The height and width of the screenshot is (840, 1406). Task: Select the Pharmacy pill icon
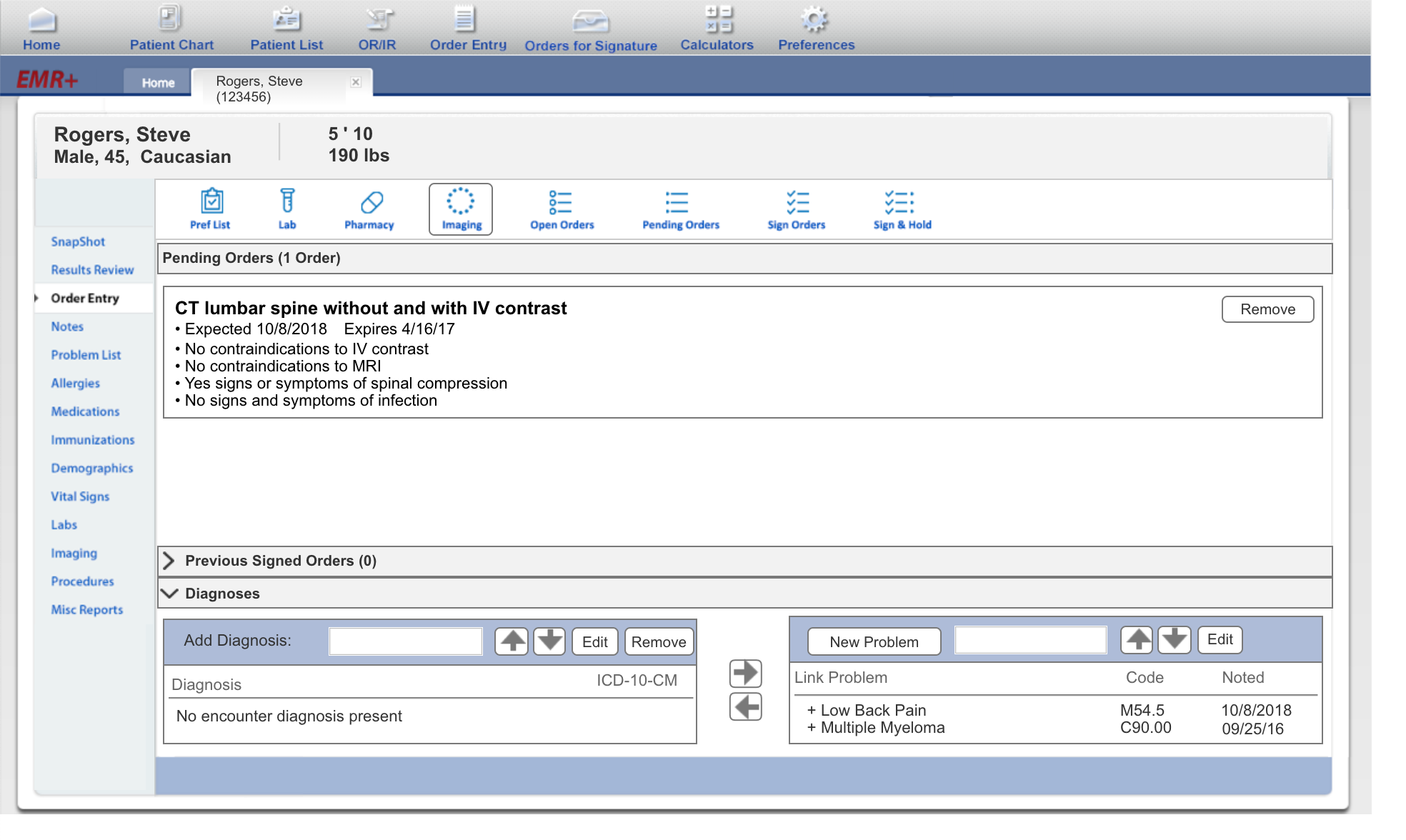(369, 209)
